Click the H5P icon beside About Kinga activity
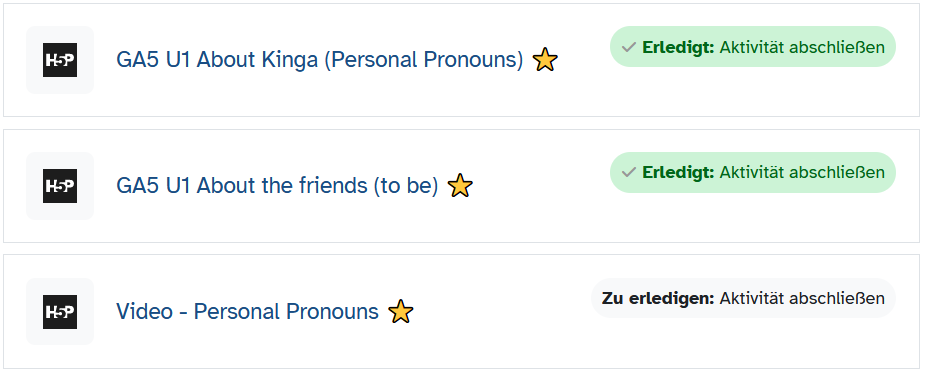This screenshot has height=375, width=926. [x=60, y=60]
